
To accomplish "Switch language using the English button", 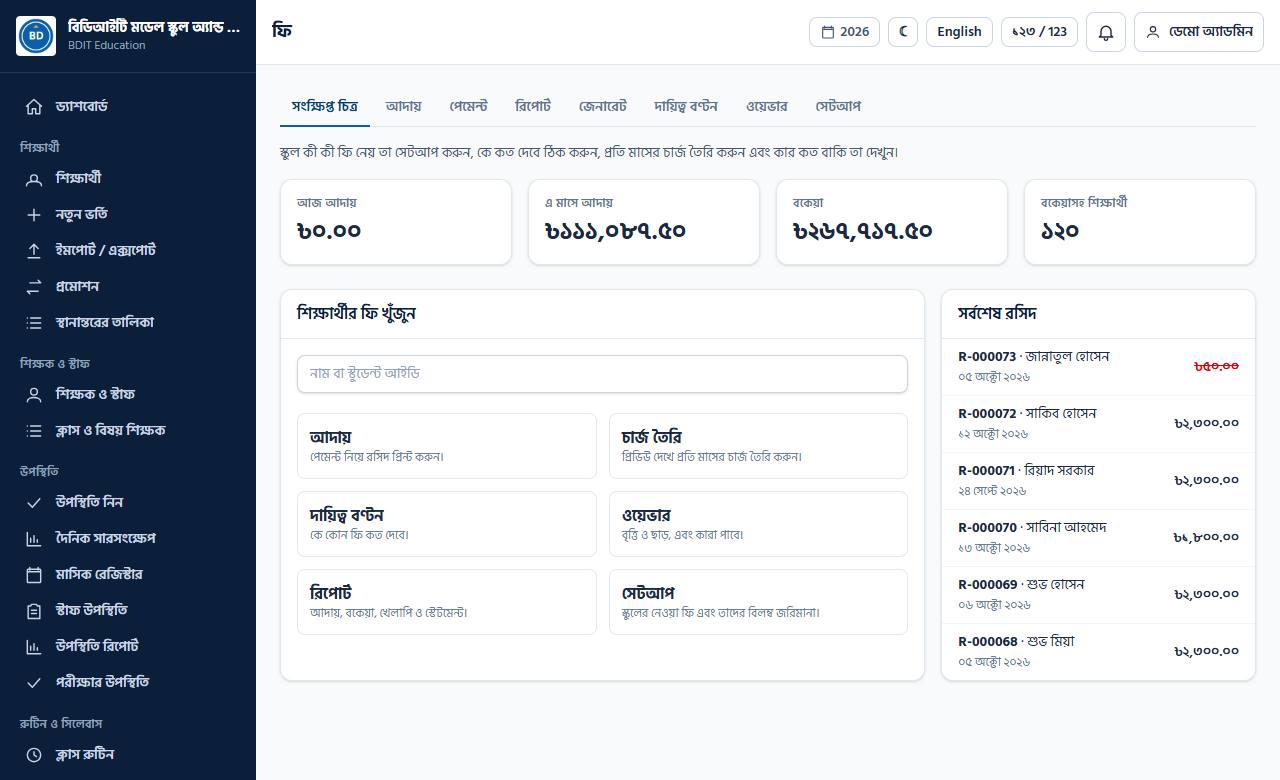I will click(x=959, y=32).
